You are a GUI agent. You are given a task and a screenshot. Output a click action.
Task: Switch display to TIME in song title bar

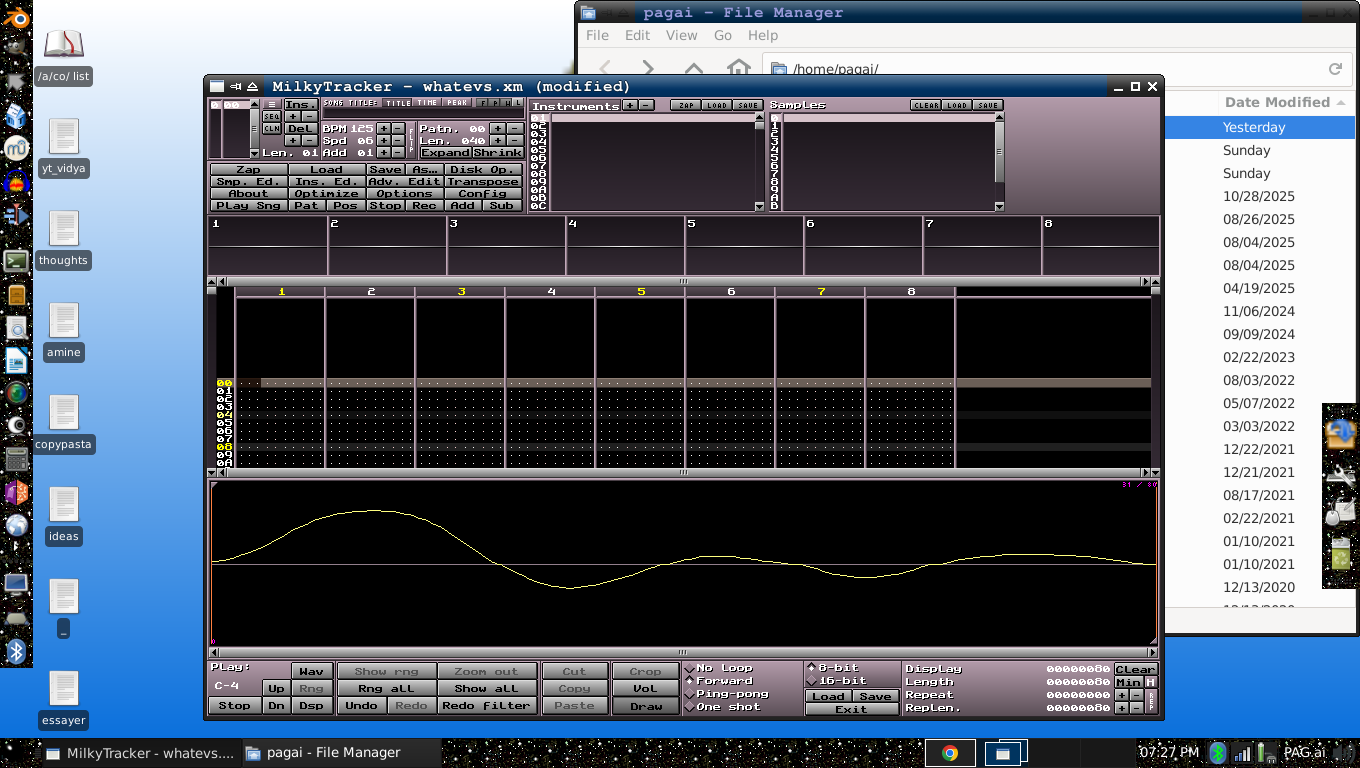pyautogui.click(x=427, y=103)
